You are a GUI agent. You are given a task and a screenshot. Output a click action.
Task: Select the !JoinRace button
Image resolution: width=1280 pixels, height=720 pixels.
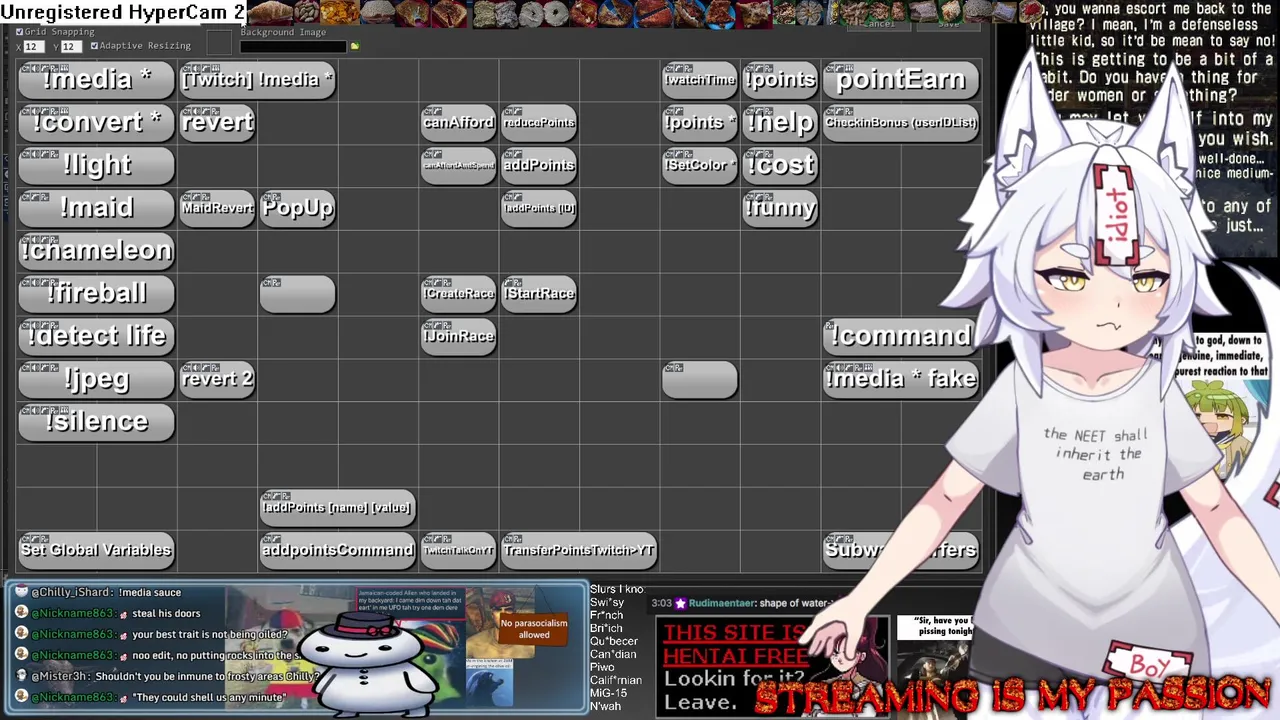coord(458,336)
